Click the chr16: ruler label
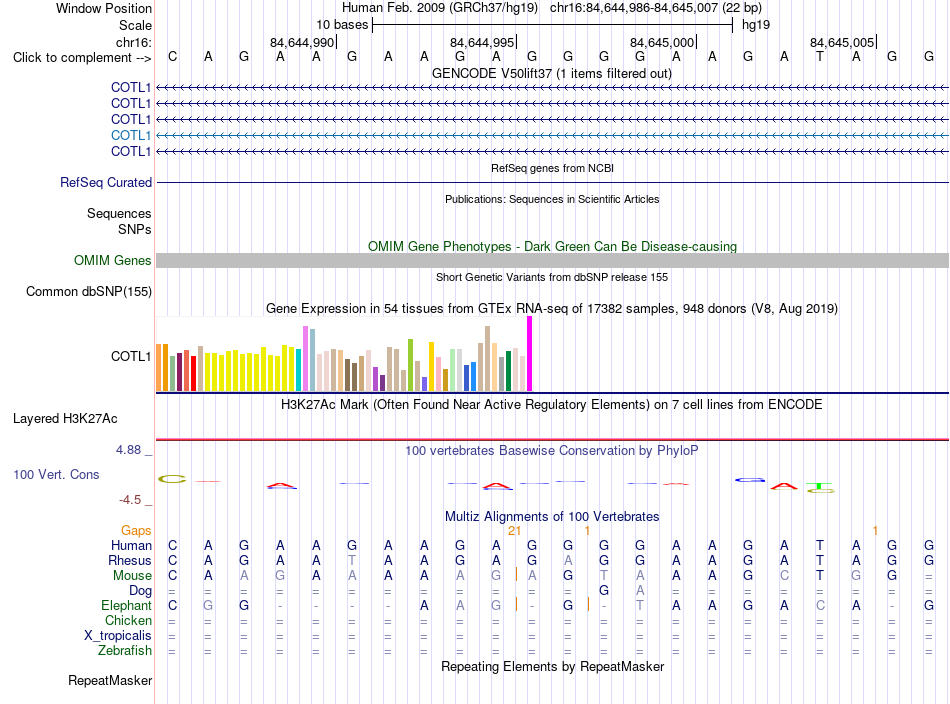The image size is (950, 704). 133,42
